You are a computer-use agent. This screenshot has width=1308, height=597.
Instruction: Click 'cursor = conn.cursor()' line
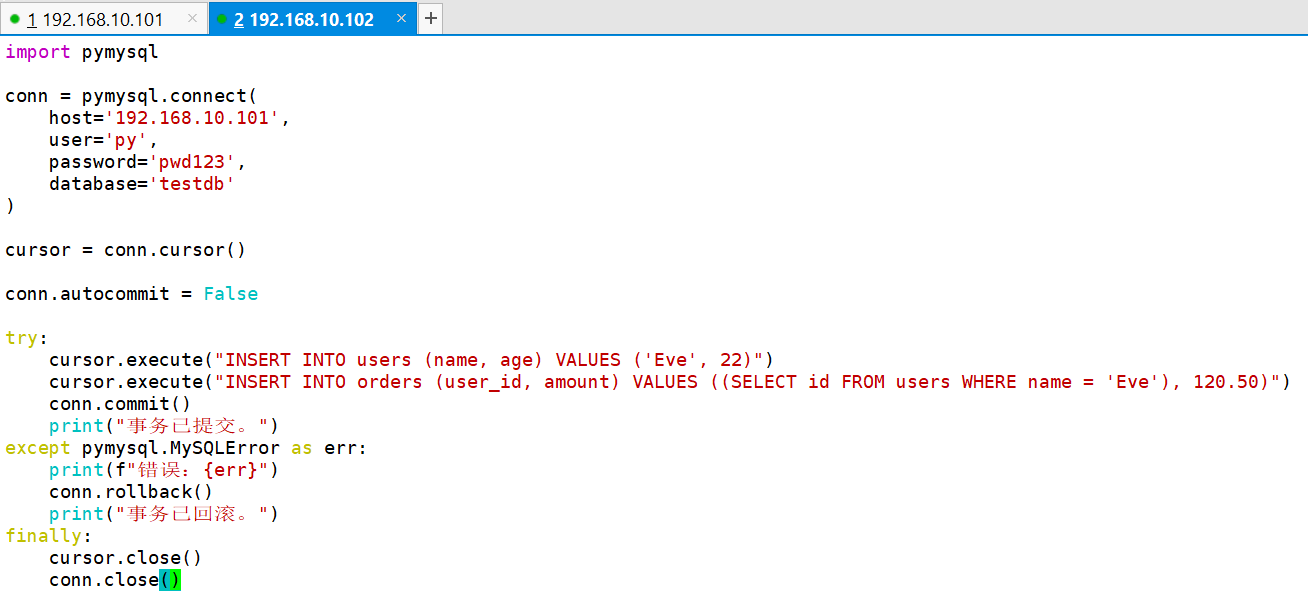coord(125,250)
